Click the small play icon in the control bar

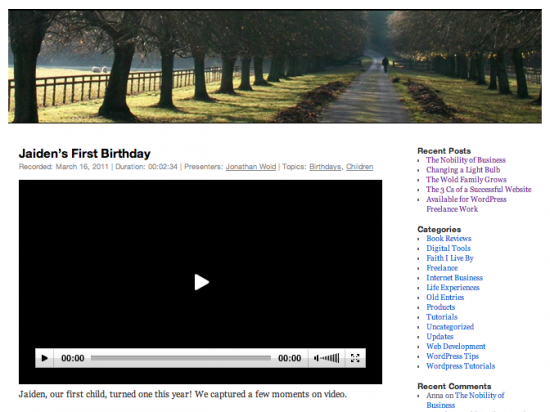tap(45, 358)
